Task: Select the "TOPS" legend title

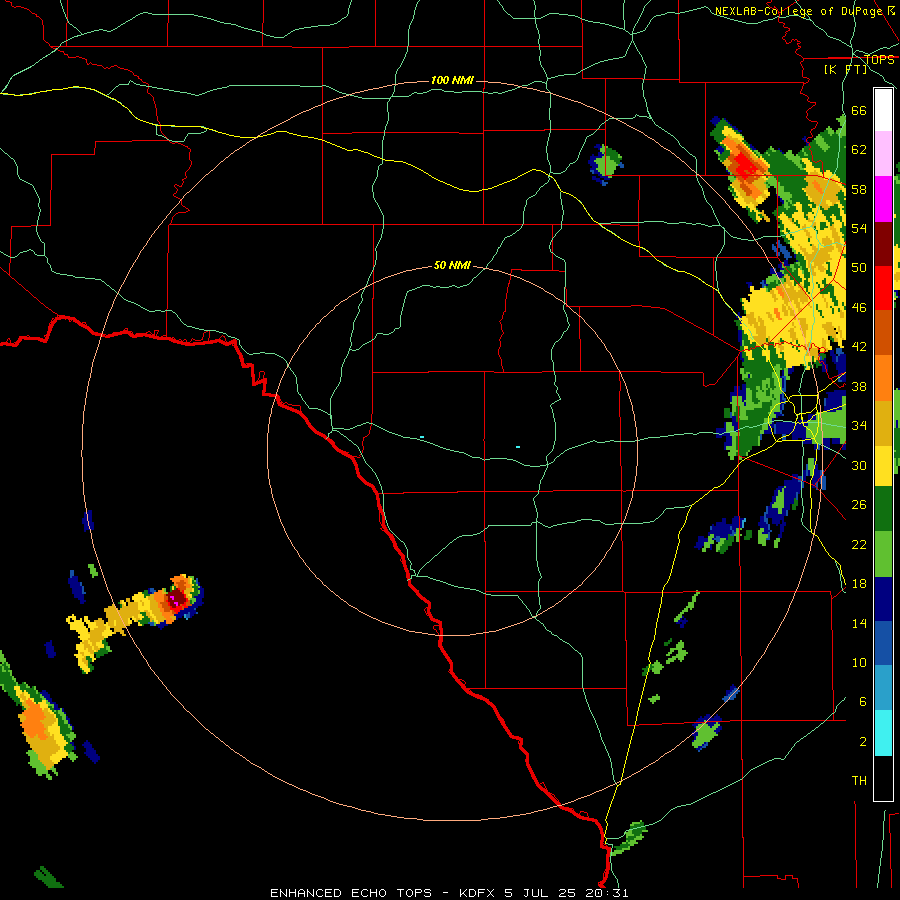Action: tap(879, 59)
